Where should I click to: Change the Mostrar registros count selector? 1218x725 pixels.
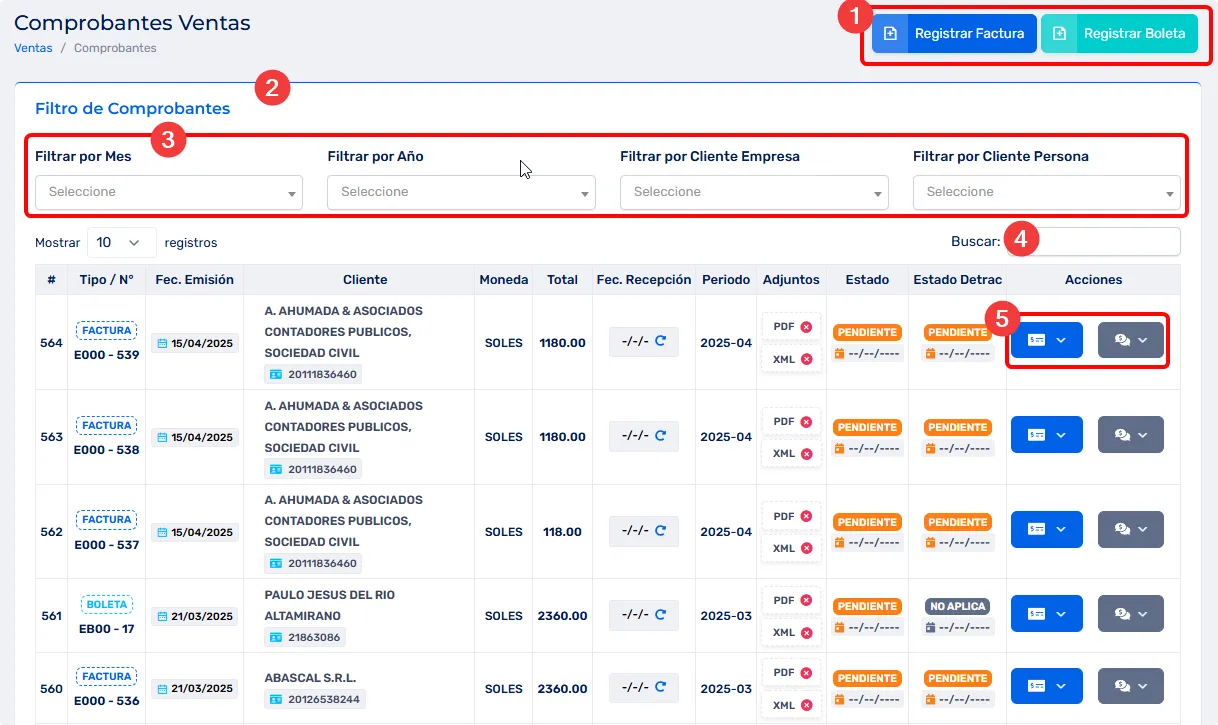coord(121,243)
